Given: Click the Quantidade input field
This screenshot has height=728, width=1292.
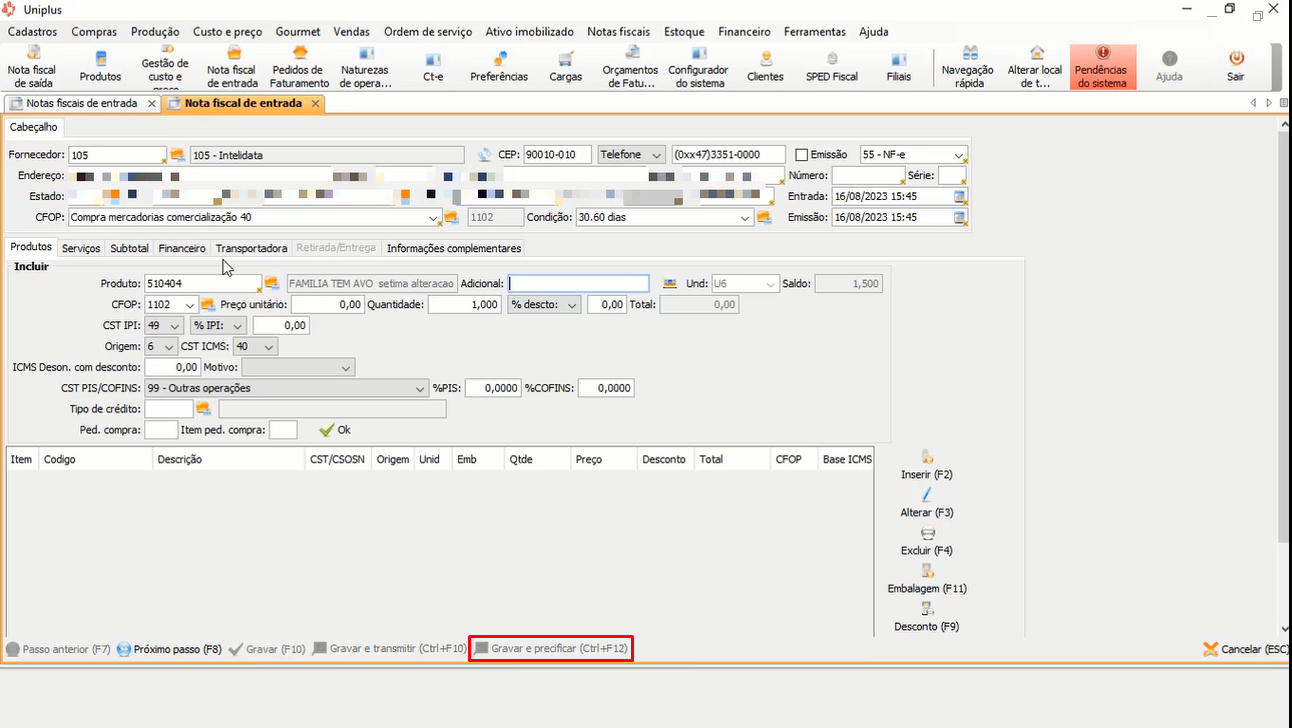Looking at the screenshot, I should click(x=465, y=305).
